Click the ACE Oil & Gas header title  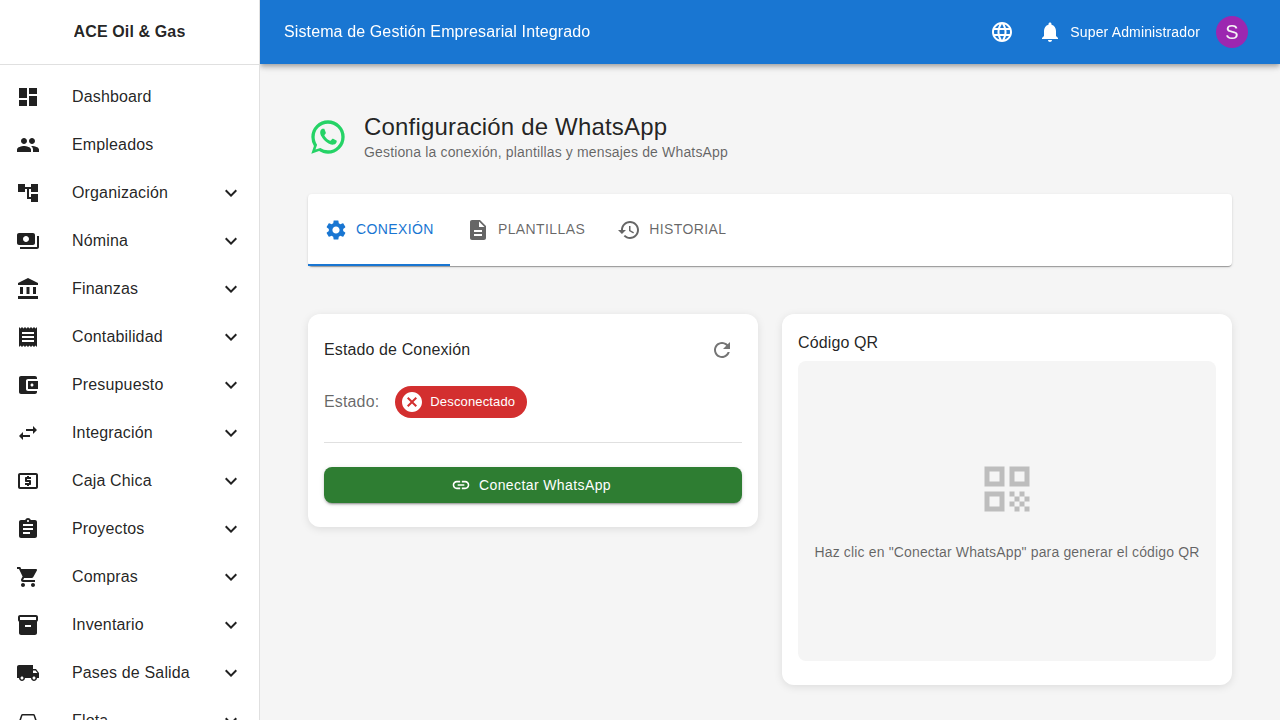129,31
